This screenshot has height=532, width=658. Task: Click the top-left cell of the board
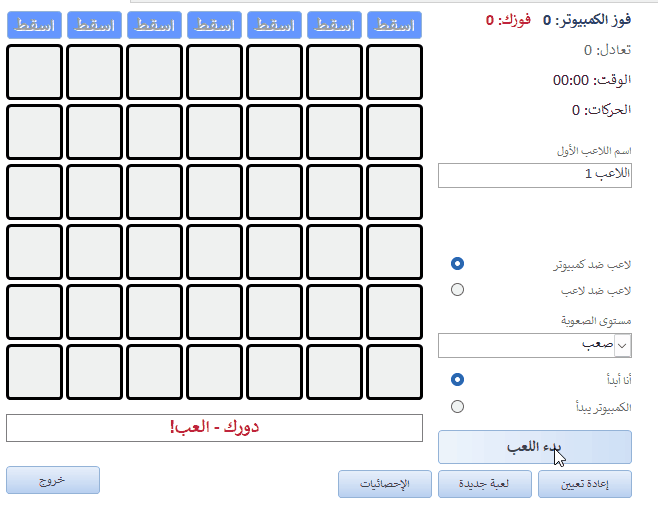click(35, 72)
